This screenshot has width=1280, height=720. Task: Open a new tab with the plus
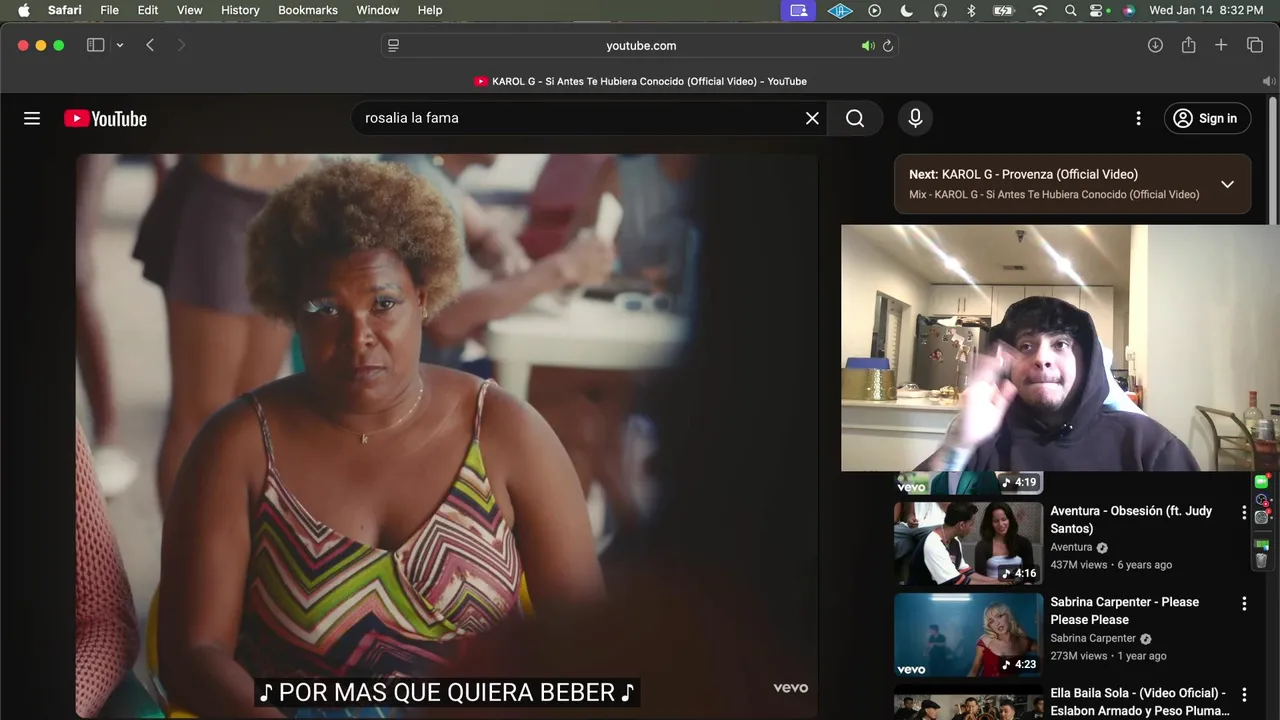click(1221, 45)
